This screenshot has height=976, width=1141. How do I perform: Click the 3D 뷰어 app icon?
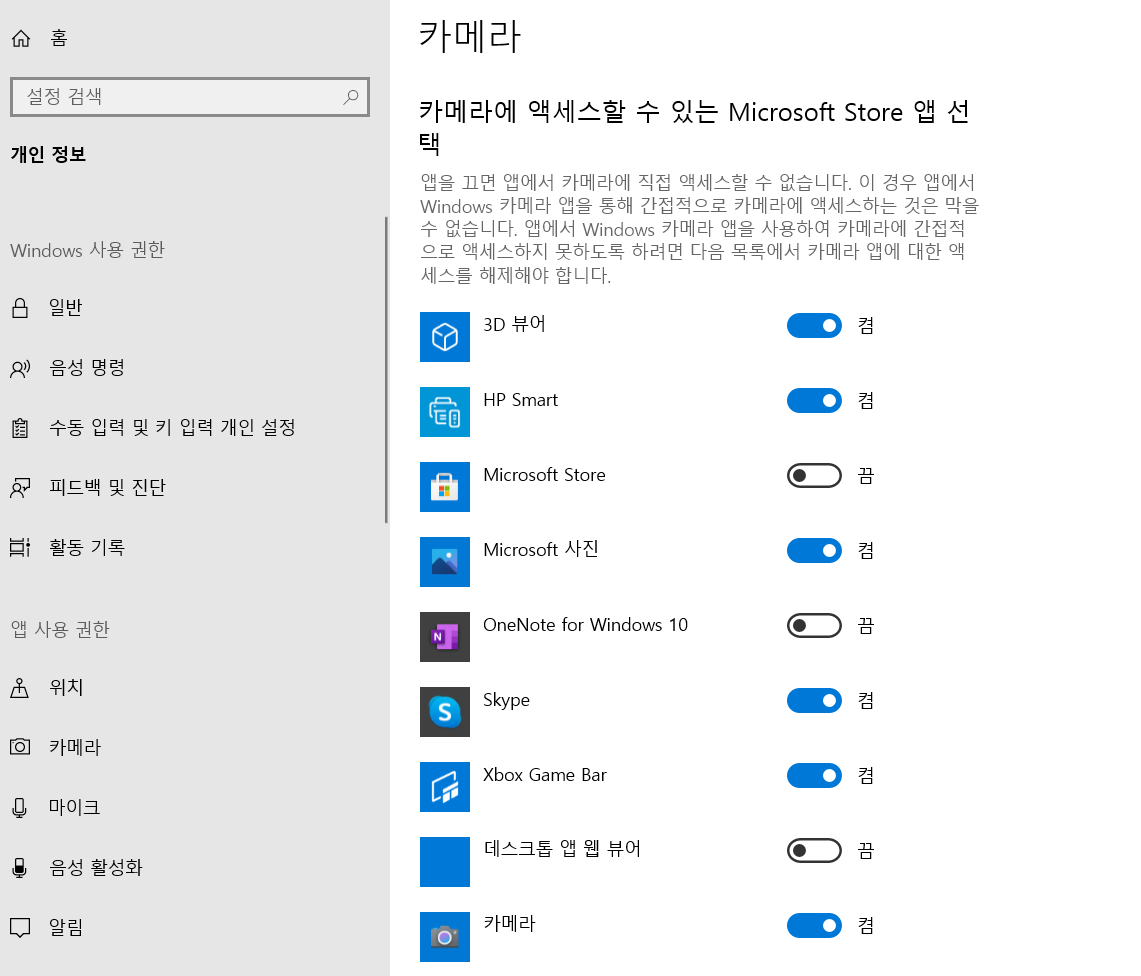445,337
